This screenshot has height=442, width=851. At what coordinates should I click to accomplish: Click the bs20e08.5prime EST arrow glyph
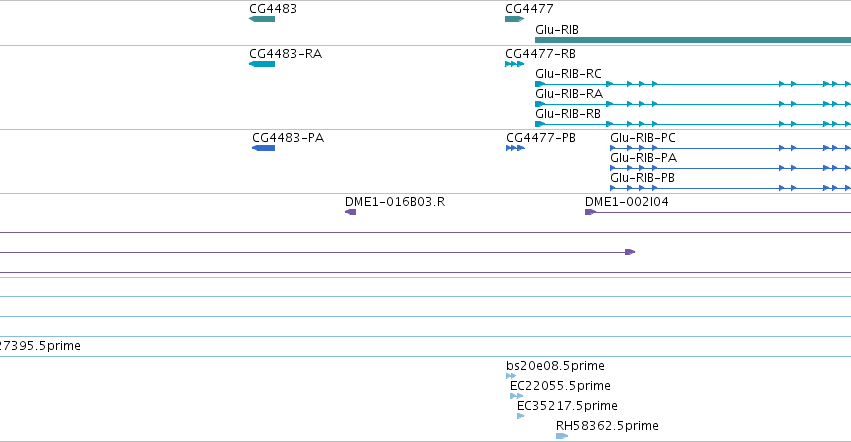(511, 376)
